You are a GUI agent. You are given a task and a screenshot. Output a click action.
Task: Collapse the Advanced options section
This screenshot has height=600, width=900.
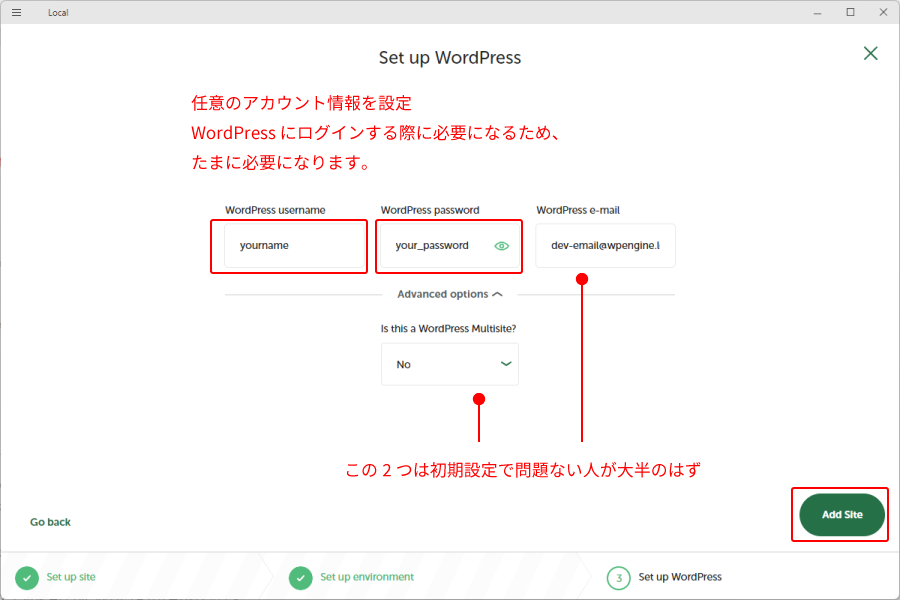pyautogui.click(x=449, y=294)
